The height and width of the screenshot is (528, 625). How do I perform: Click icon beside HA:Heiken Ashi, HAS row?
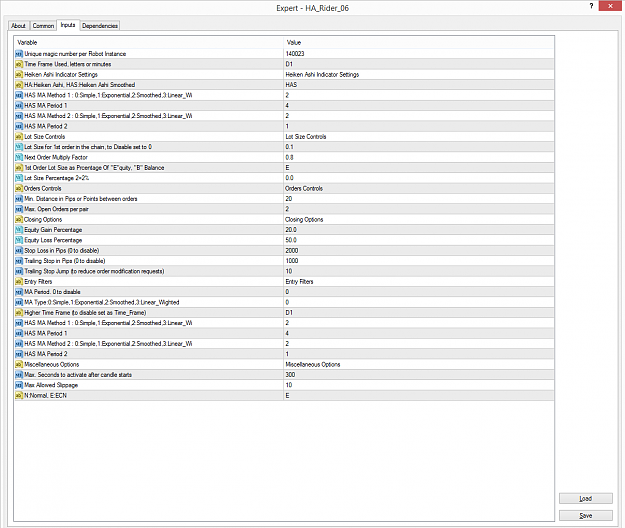click(x=19, y=85)
